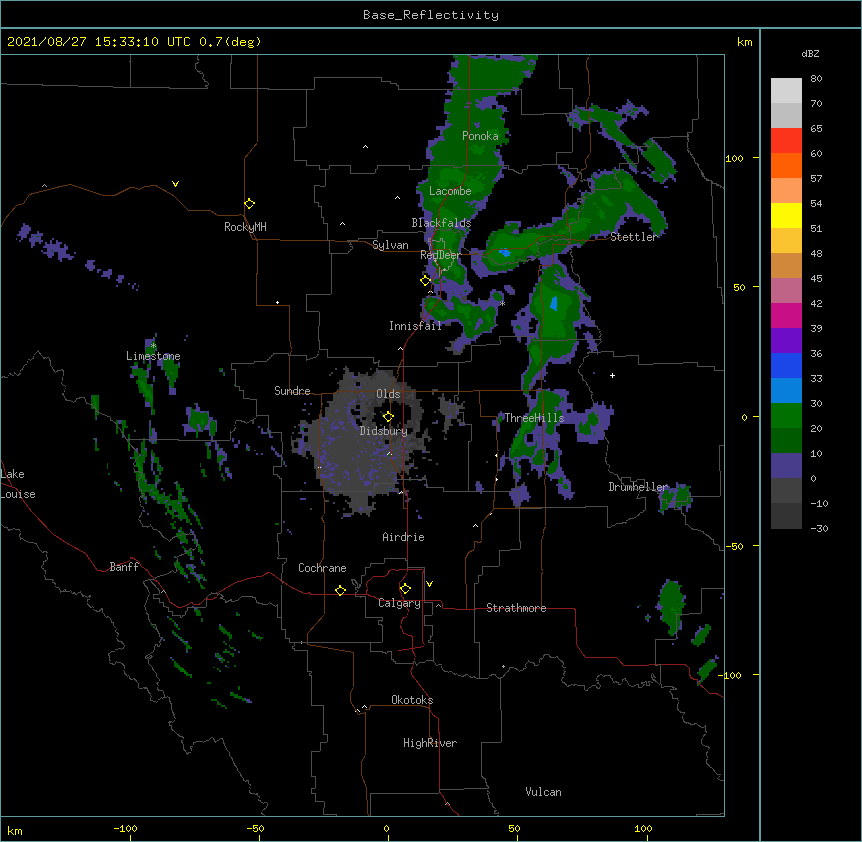Click the Ponoka city label
The image size is (862, 842).
point(480,136)
